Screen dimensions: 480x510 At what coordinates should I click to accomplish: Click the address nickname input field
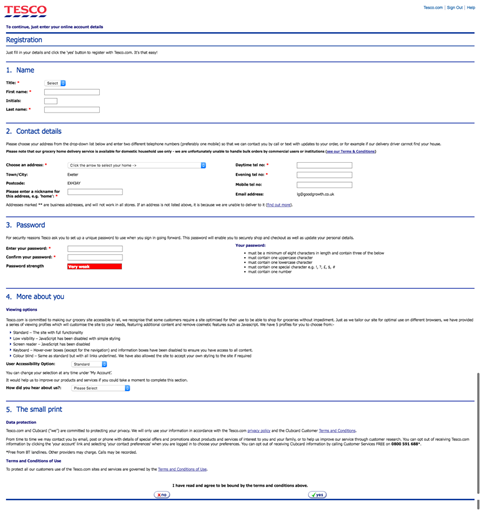(95, 192)
